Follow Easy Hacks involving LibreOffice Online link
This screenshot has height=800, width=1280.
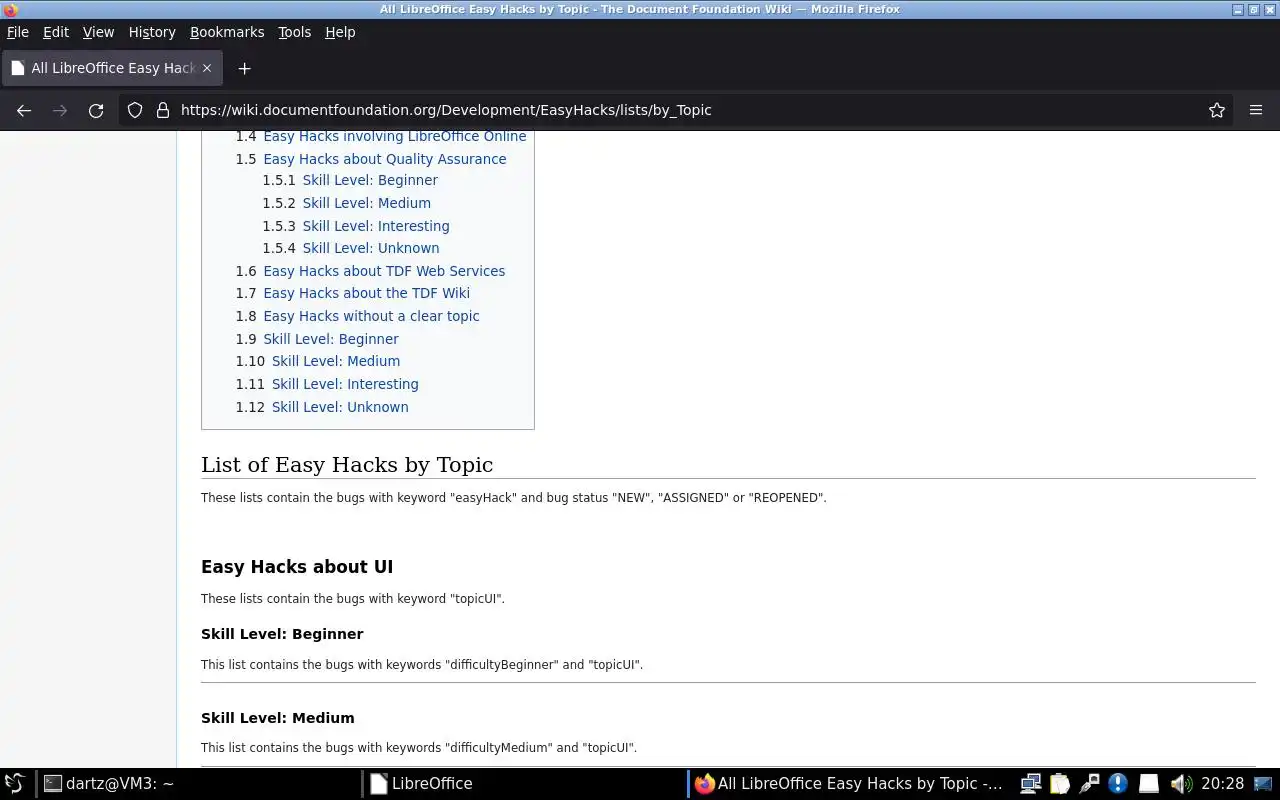click(x=395, y=136)
